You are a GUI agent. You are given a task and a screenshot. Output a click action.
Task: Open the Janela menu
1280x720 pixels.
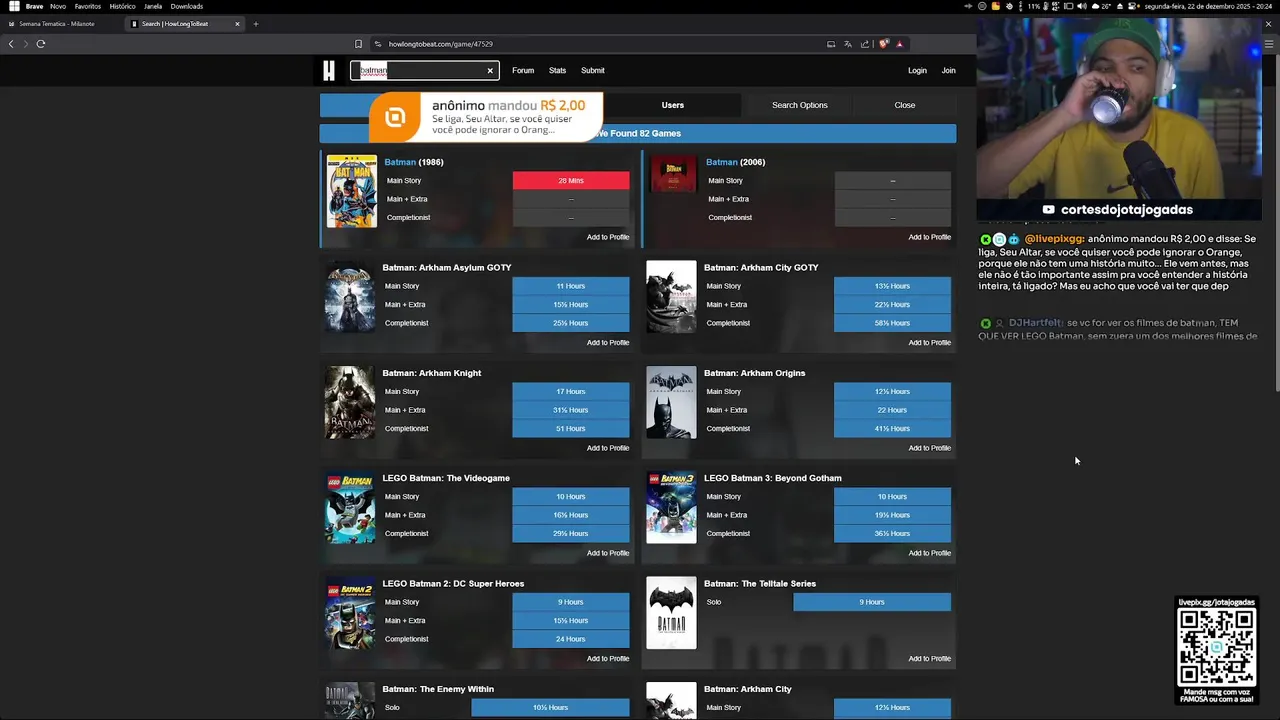pyautogui.click(x=153, y=6)
